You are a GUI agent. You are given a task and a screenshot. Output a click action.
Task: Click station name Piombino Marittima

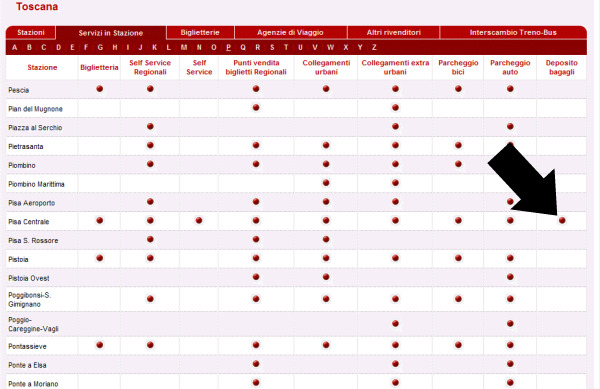(36, 184)
